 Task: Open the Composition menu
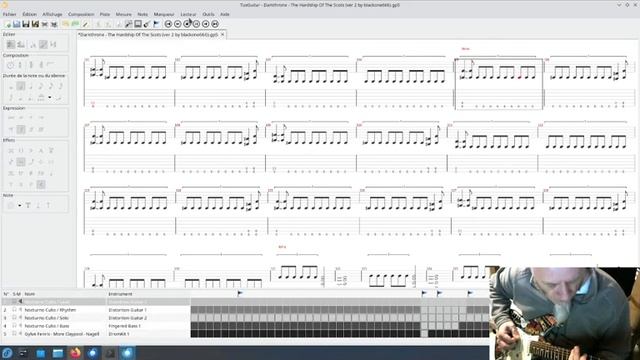point(81,14)
